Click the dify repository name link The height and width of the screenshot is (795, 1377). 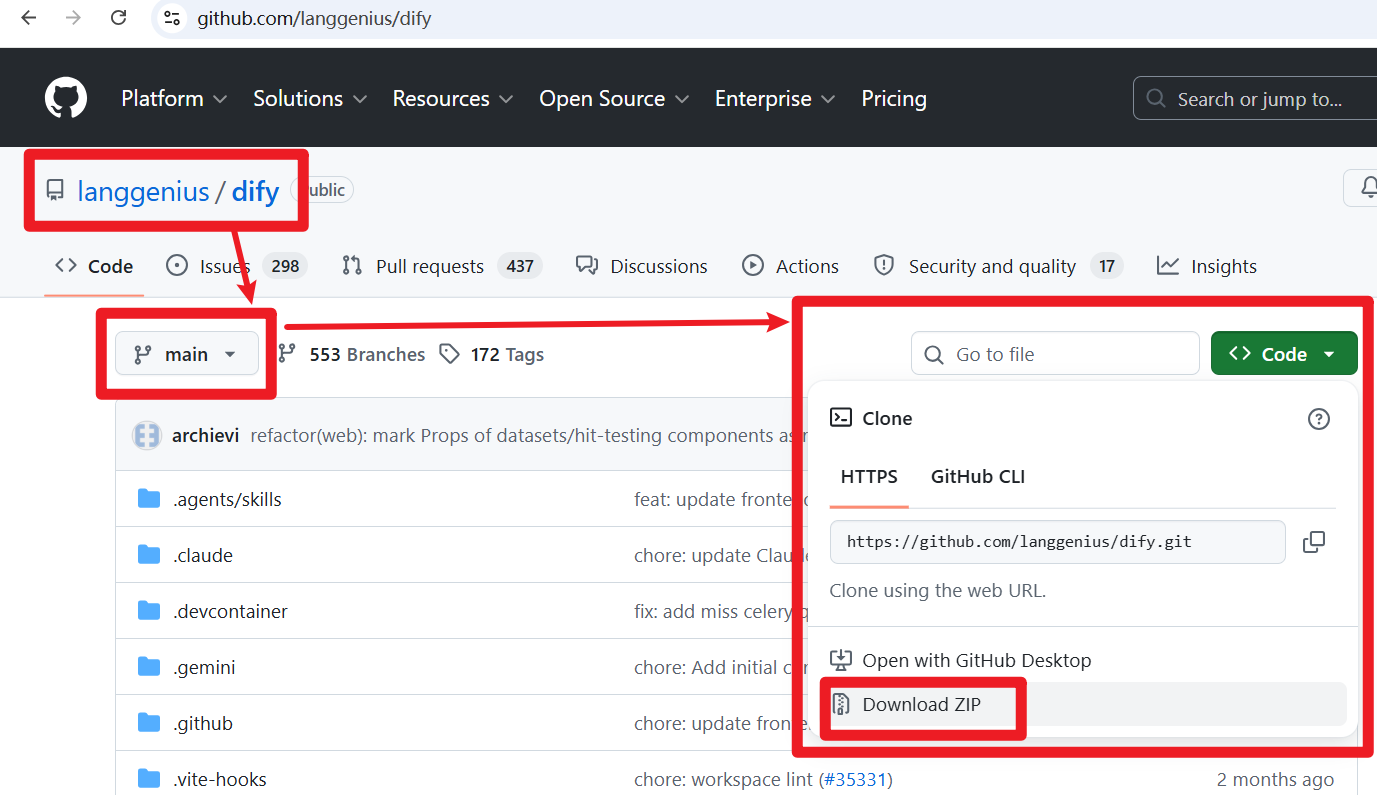255,191
